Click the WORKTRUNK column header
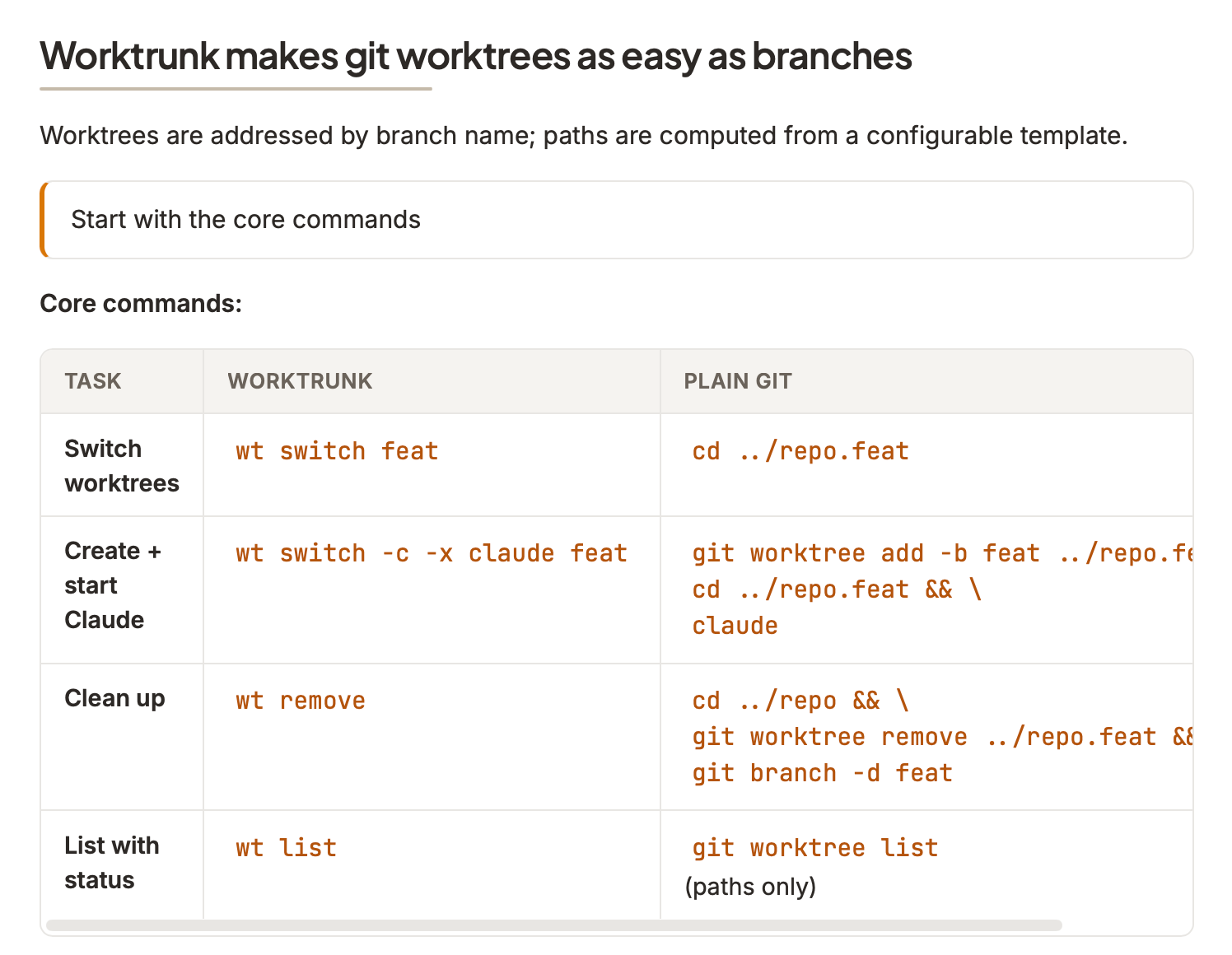 [x=300, y=381]
